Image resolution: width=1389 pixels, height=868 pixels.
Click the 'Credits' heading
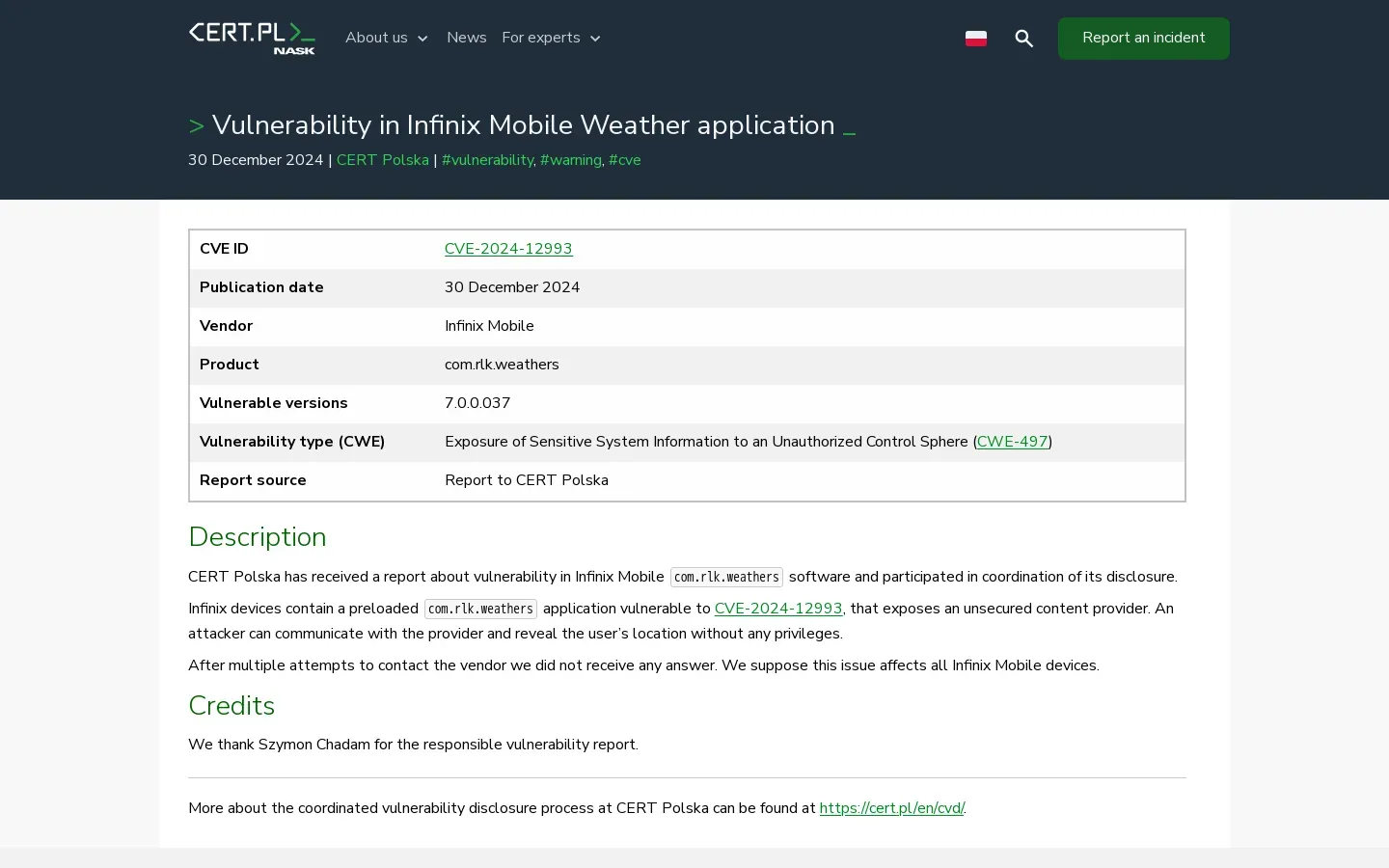click(231, 706)
